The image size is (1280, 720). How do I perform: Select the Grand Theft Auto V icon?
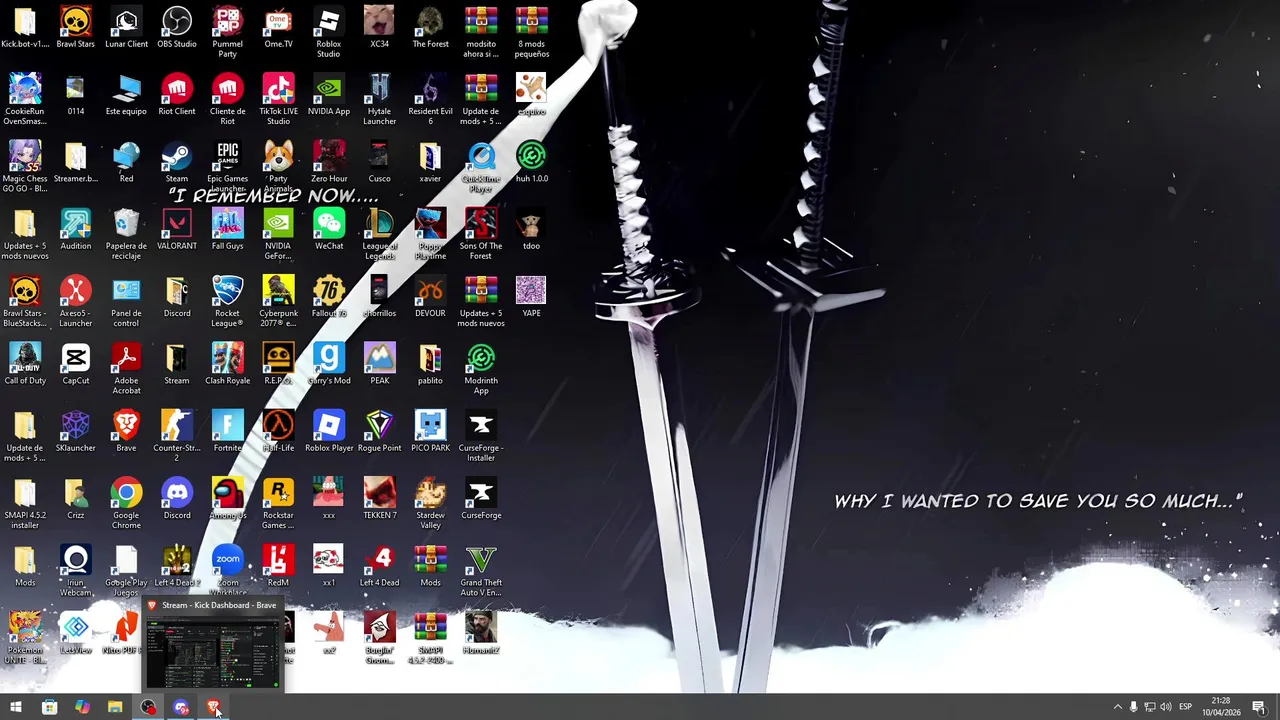pos(481,570)
